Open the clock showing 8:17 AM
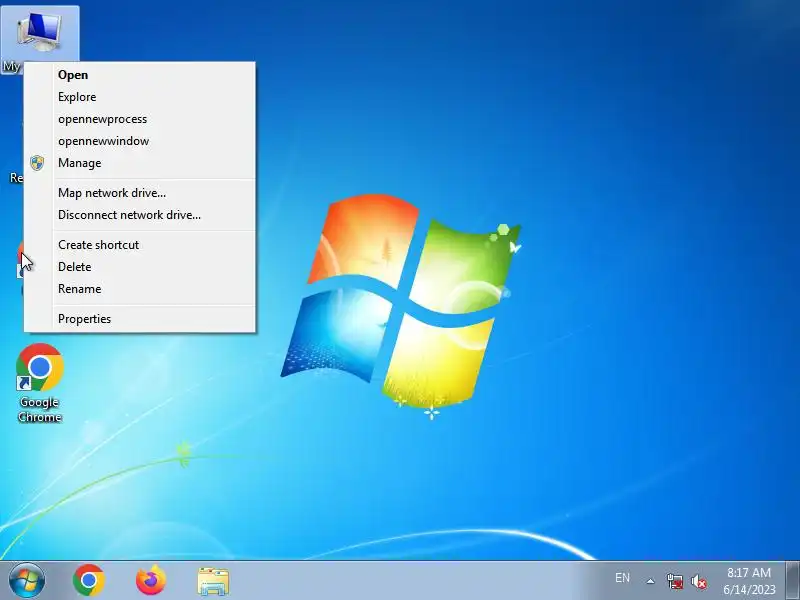Viewport: 800px width, 600px height. tap(749, 581)
